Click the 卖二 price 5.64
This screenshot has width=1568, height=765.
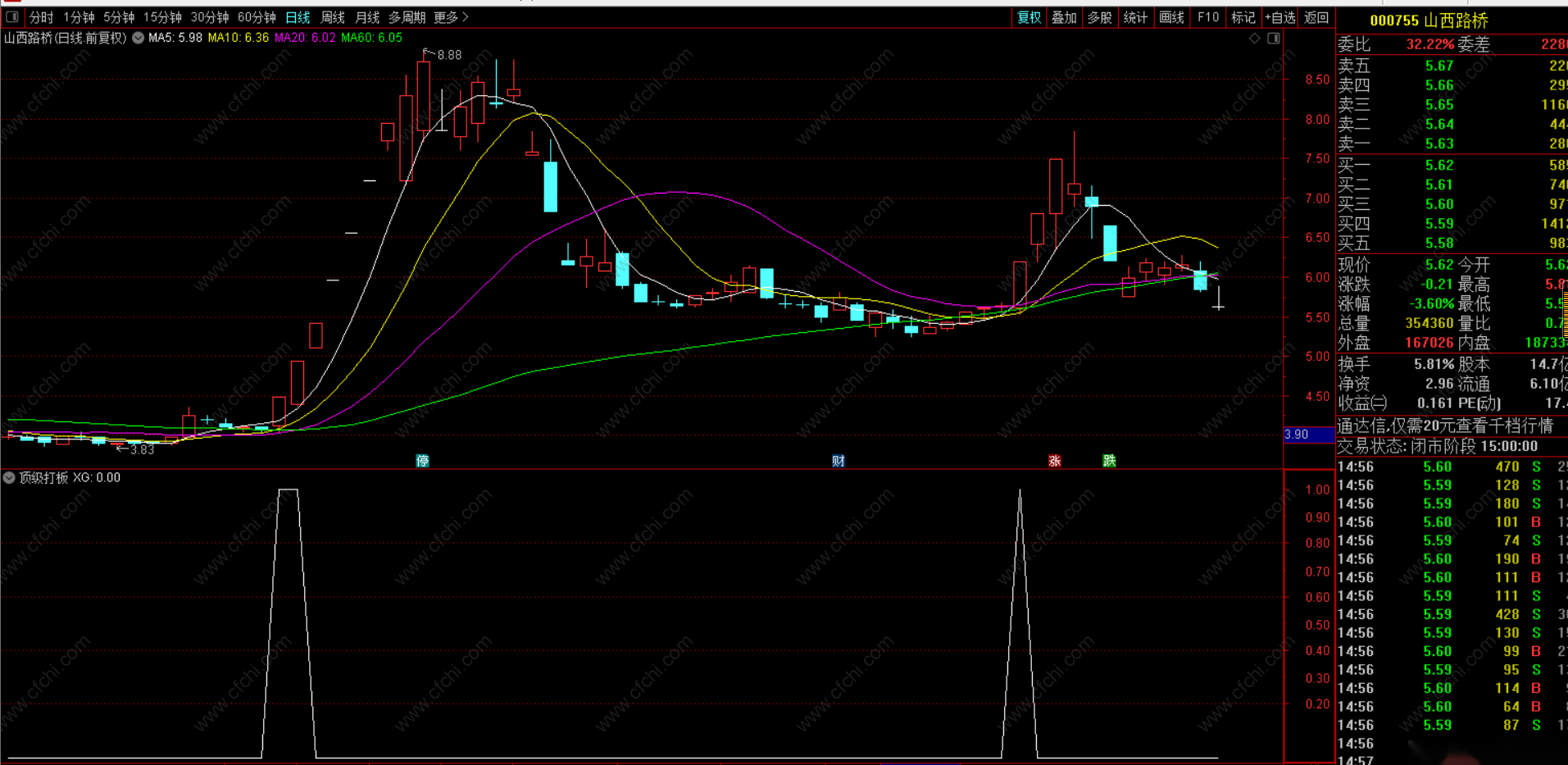click(x=1439, y=125)
